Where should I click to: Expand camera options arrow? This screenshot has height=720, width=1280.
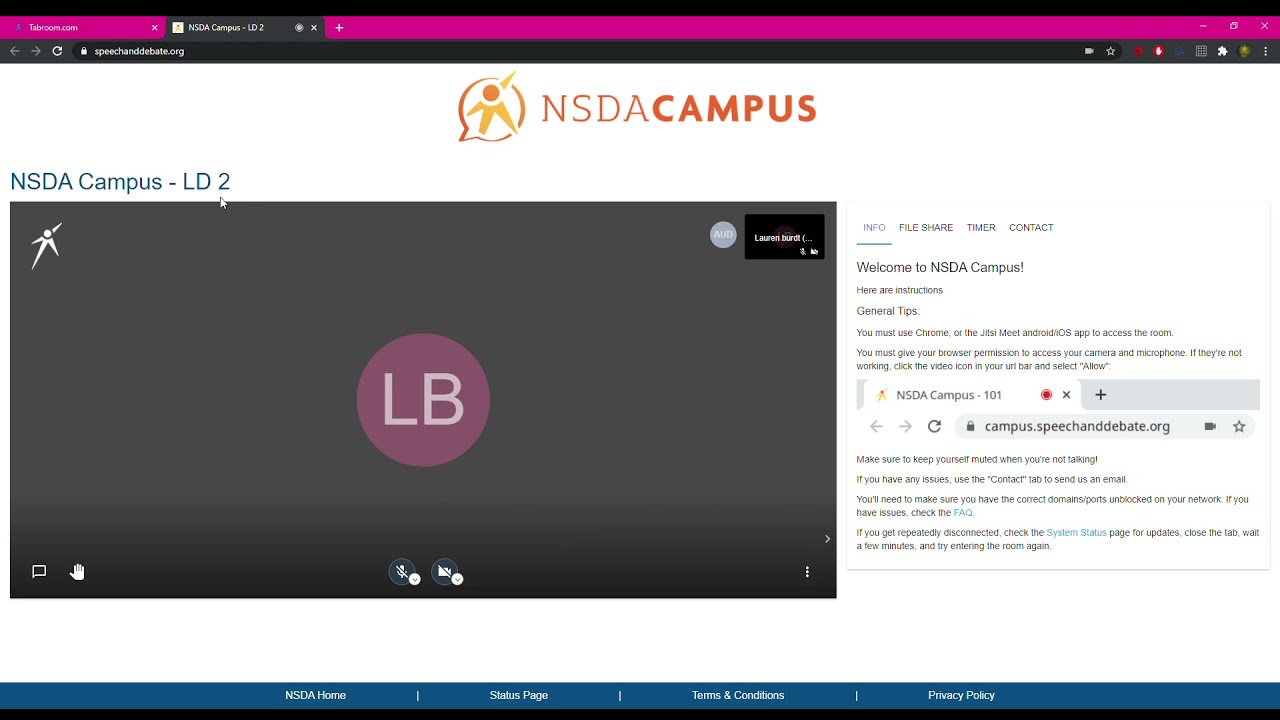point(458,580)
